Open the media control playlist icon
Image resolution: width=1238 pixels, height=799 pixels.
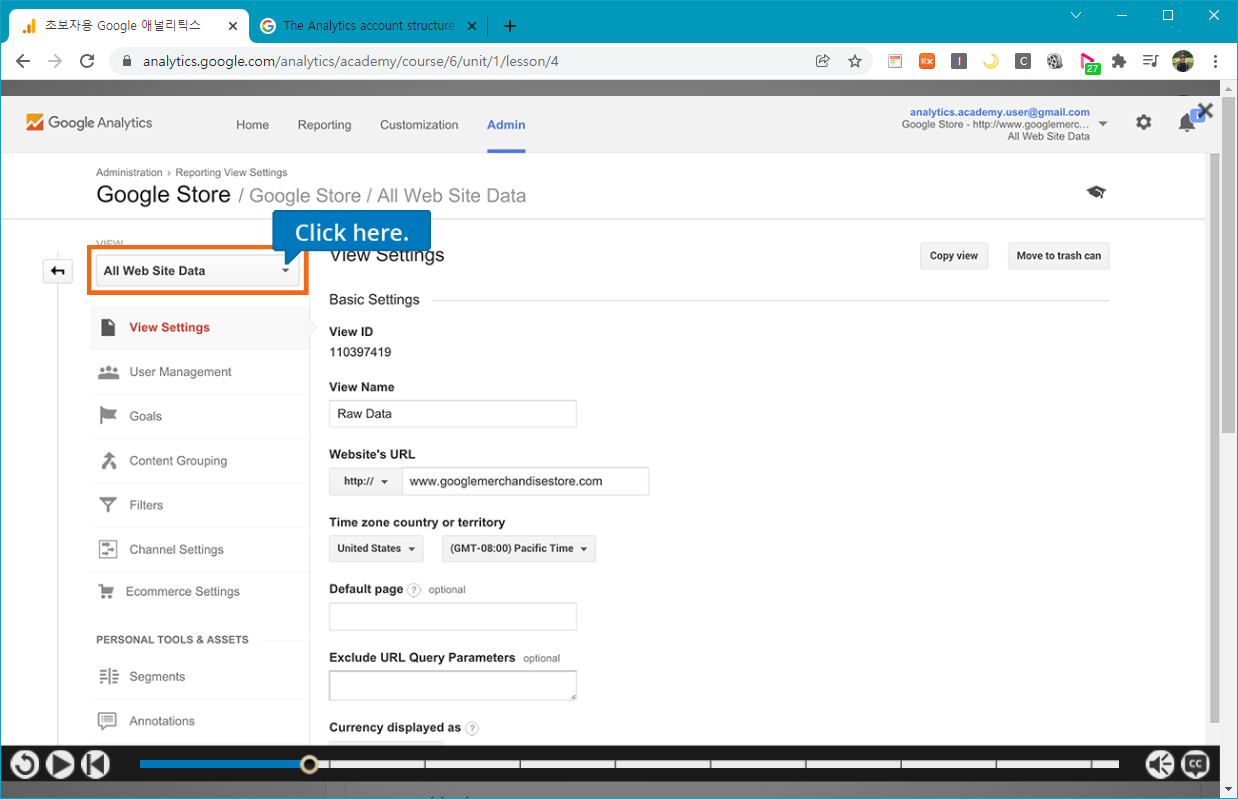1151,61
